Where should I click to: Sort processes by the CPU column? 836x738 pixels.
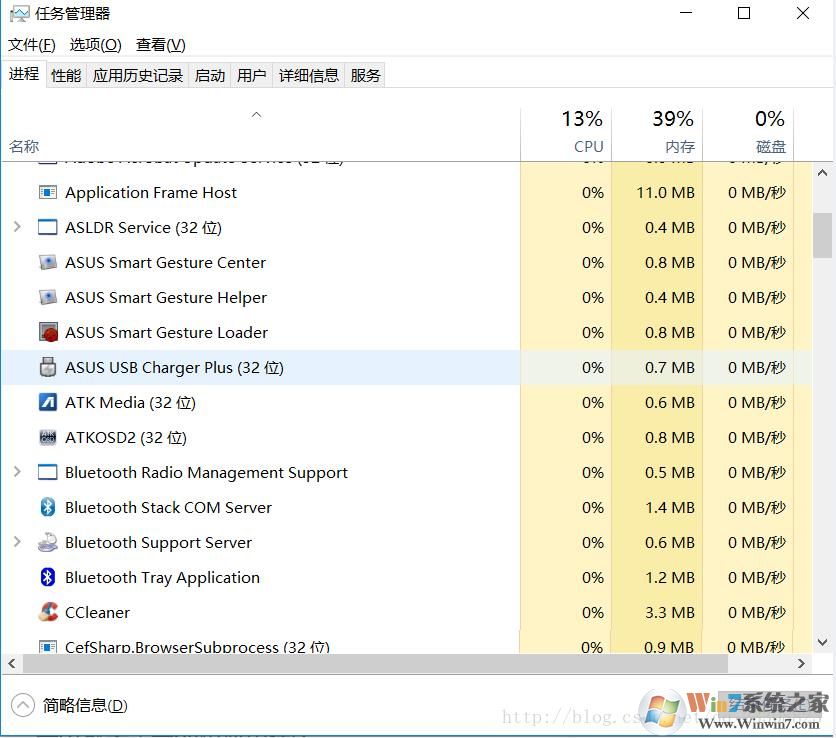tap(582, 130)
